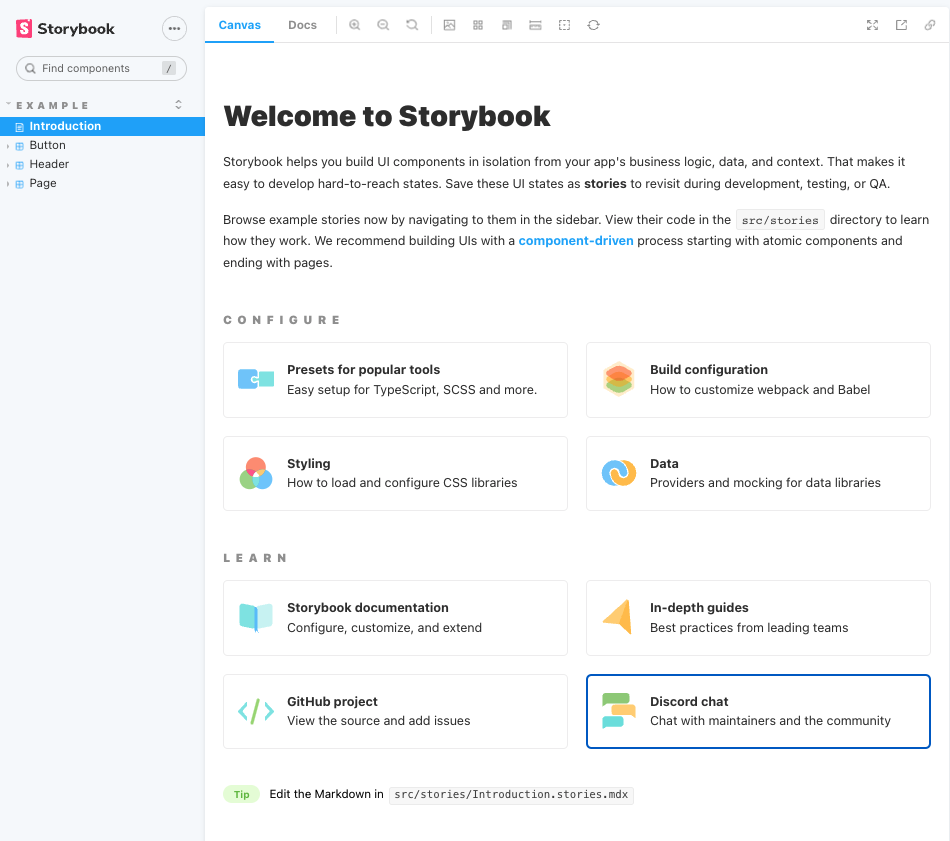This screenshot has height=841, width=950.
Task: Expand the Button component arrow
Action: (x=8, y=146)
